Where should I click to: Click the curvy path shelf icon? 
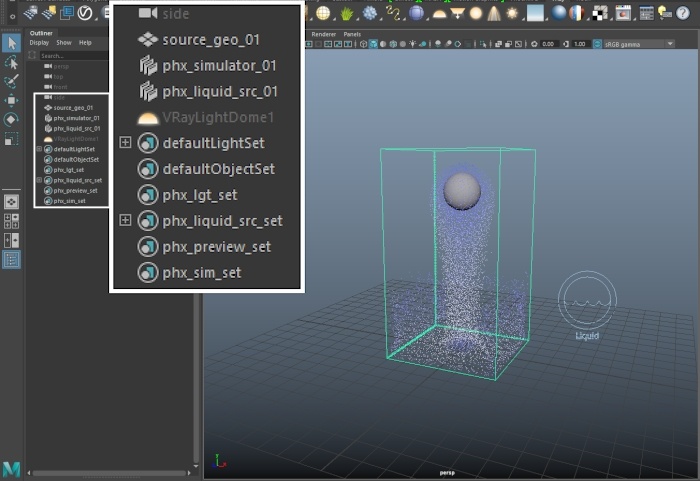point(393,13)
